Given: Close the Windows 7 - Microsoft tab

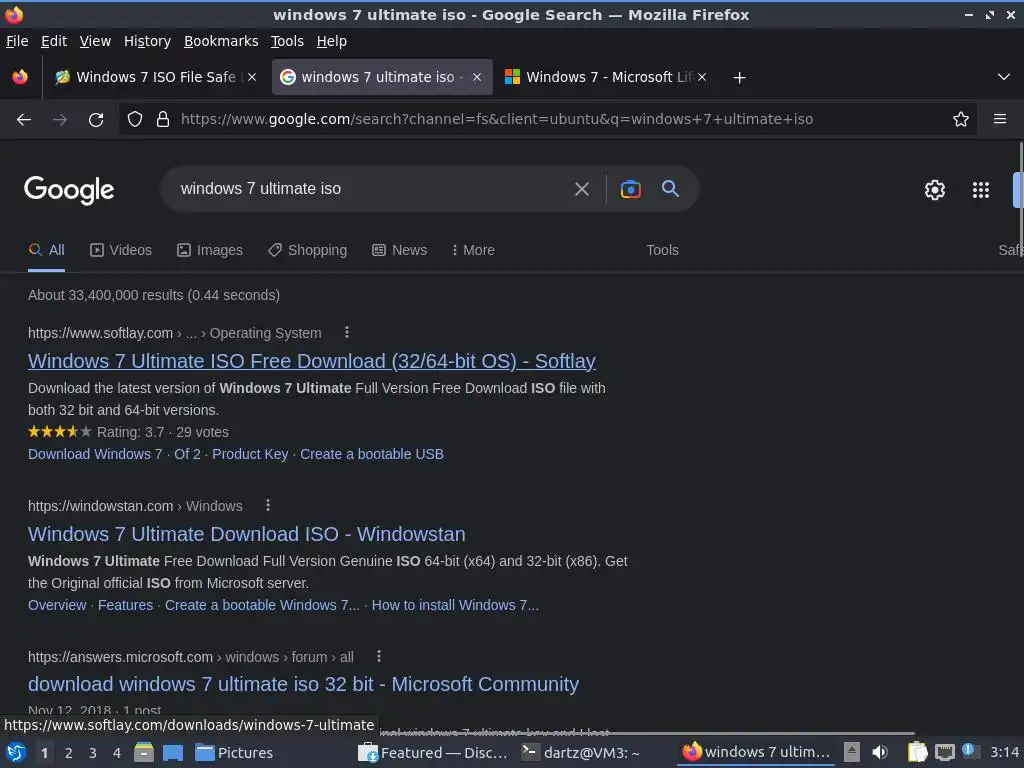Looking at the screenshot, I should (x=701, y=77).
